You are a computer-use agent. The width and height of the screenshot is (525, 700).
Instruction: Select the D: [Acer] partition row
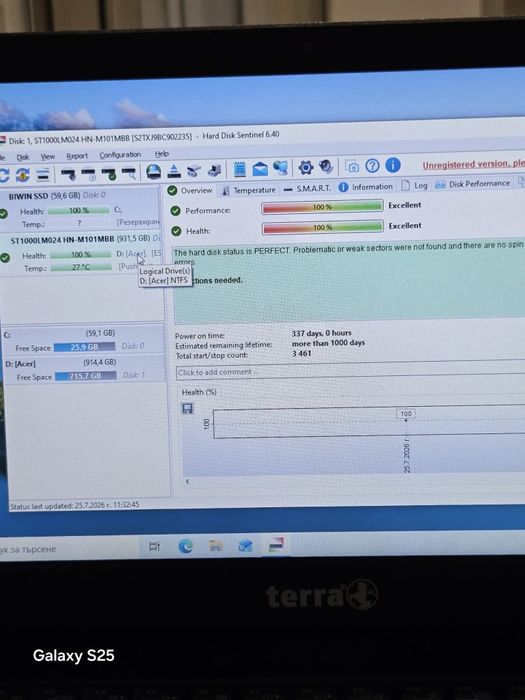pos(83,370)
